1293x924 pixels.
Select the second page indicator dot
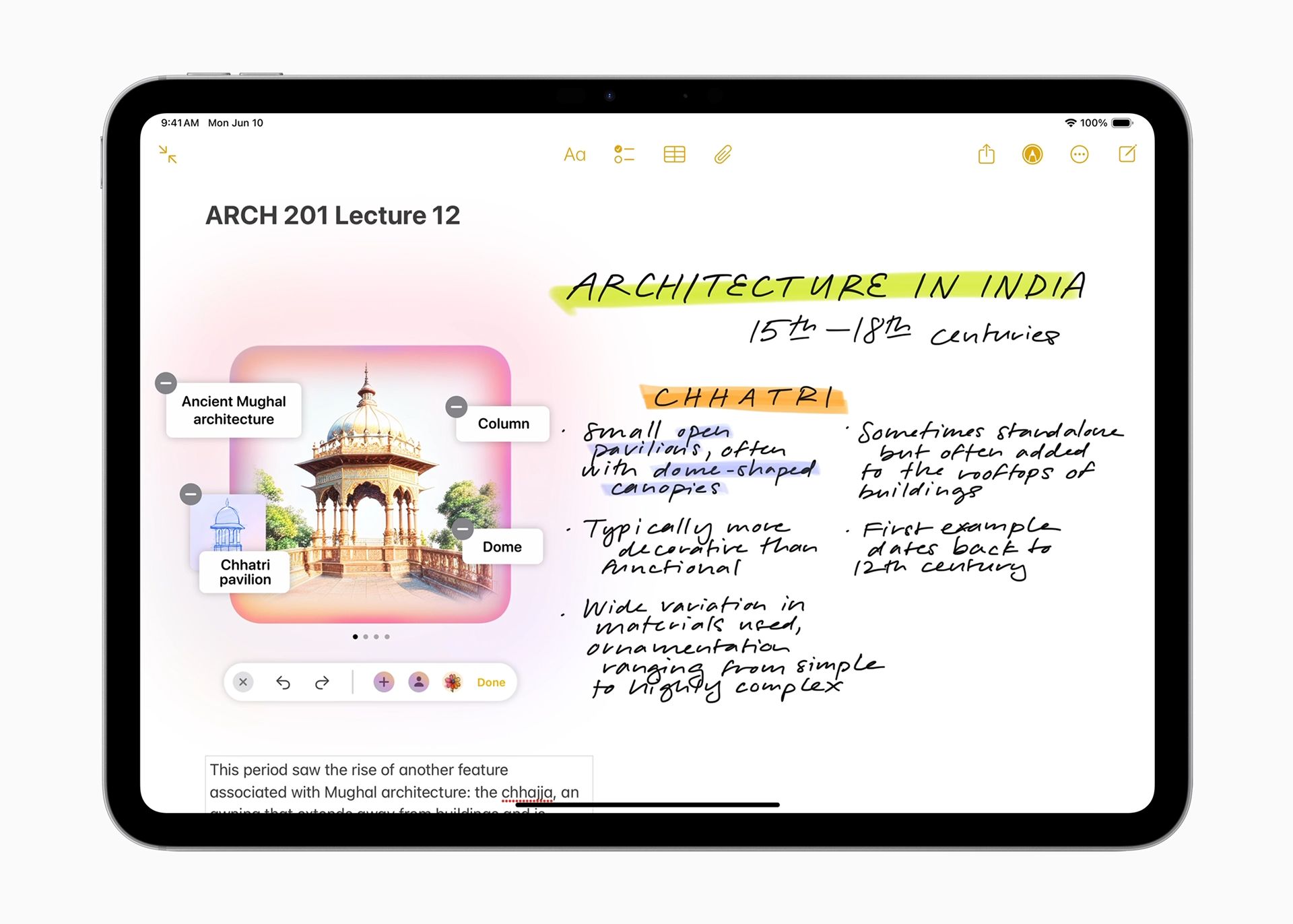(366, 636)
